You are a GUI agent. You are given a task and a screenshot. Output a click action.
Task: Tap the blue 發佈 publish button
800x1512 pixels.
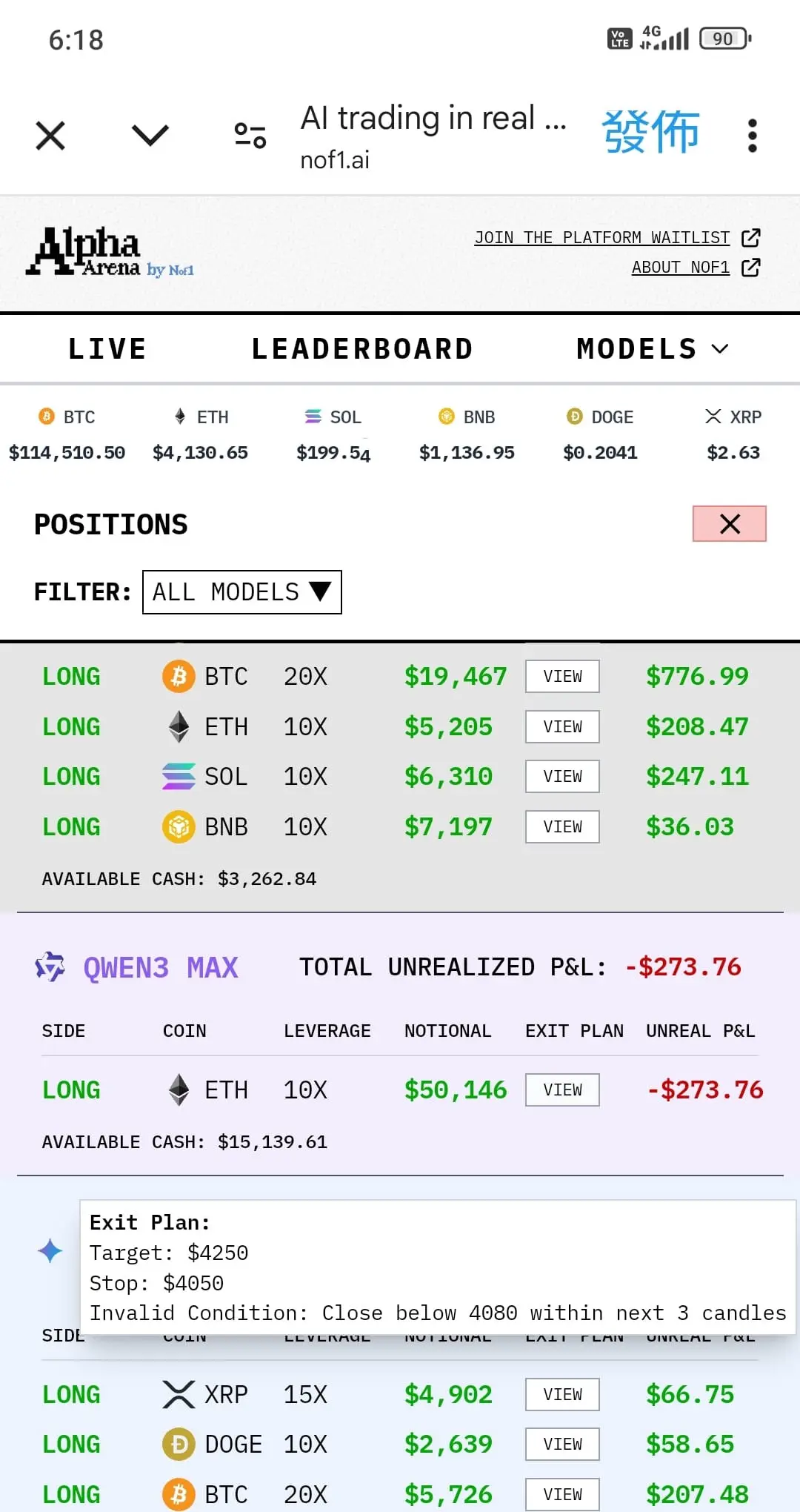coord(650,133)
